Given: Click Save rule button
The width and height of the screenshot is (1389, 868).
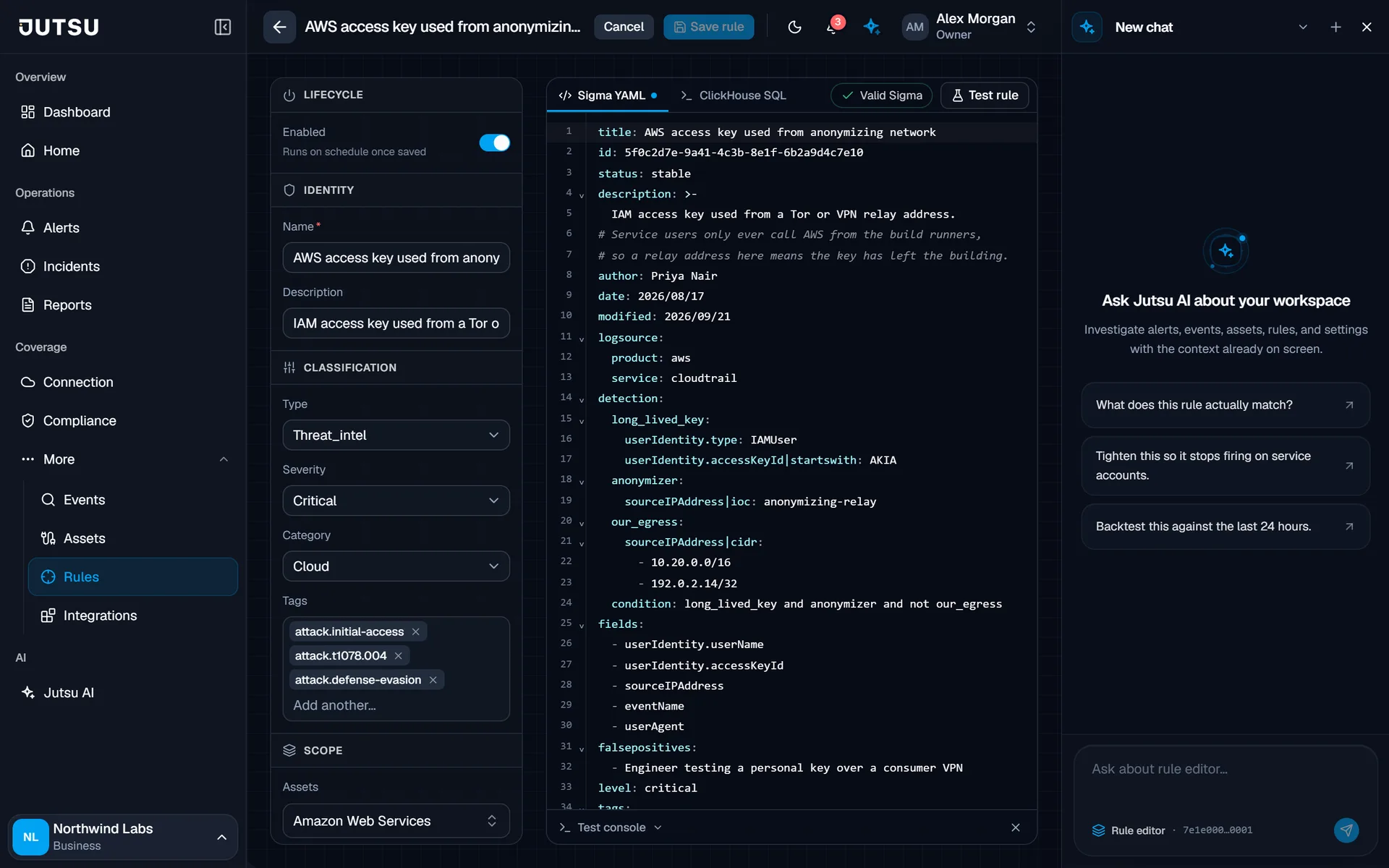Looking at the screenshot, I should [x=709, y=27].
